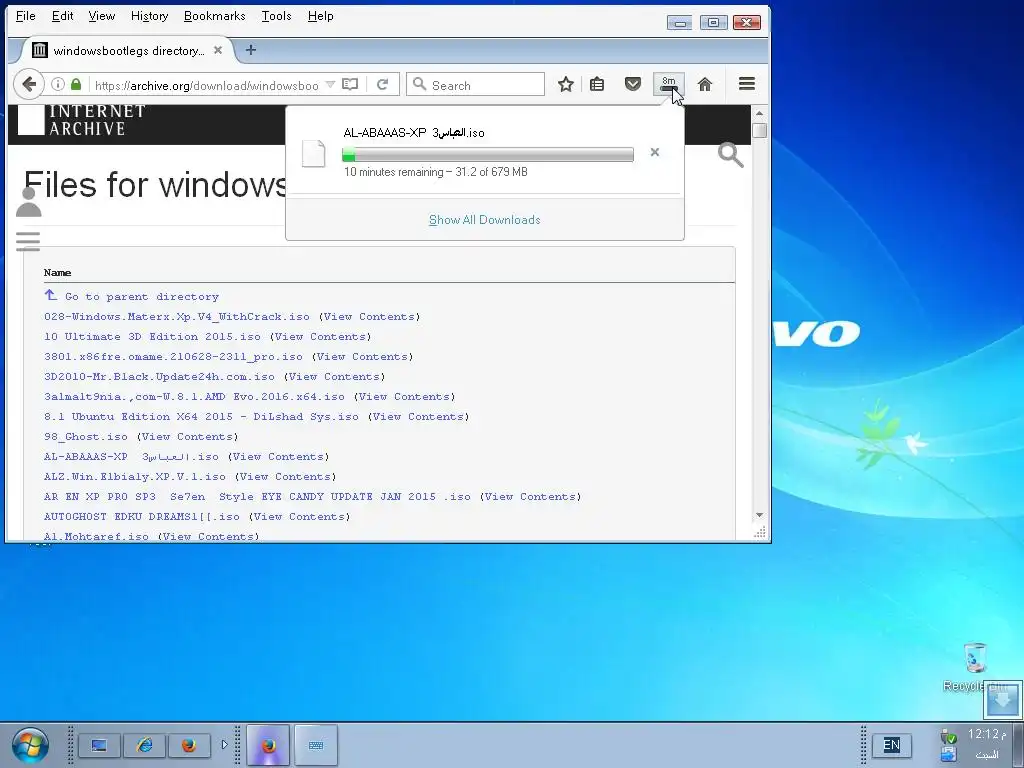Image resolution: width=1024 pixels, height=768 pixels.
Task: Open 10 Ultimate 3D Edition 2015.iso link
Action: tap(152, 337)
